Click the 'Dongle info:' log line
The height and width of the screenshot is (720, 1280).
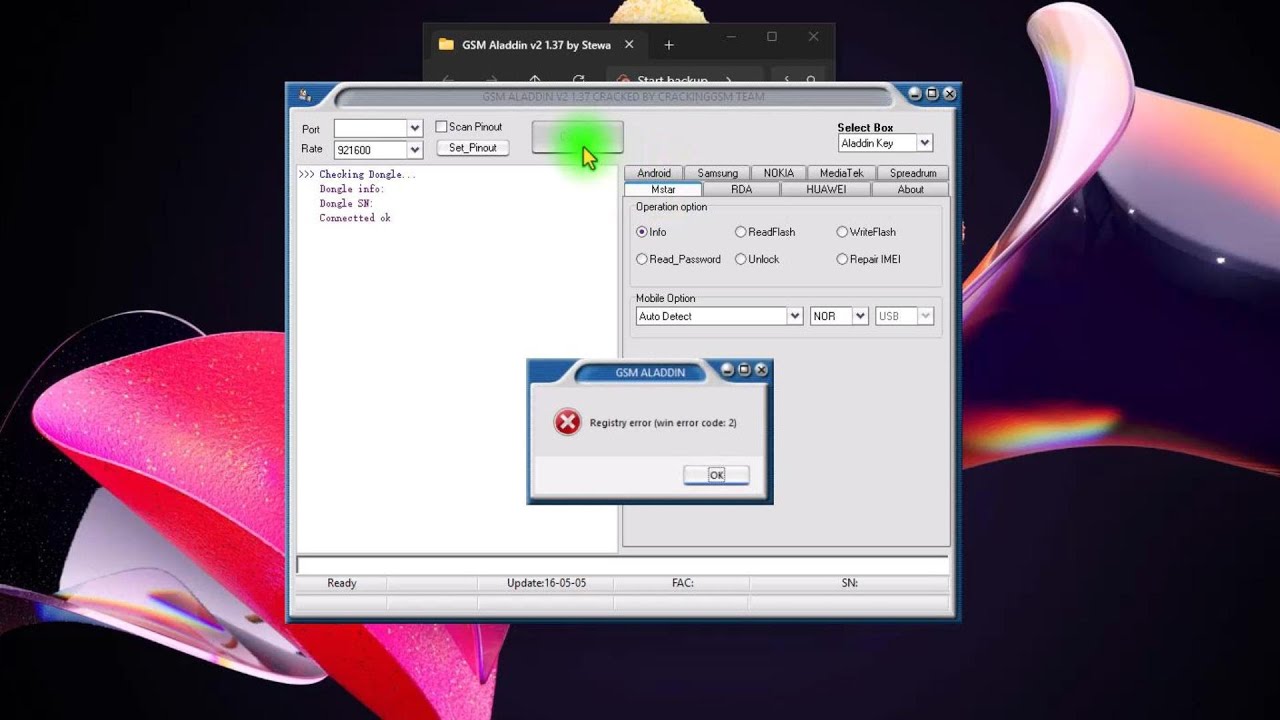(351, 189)
